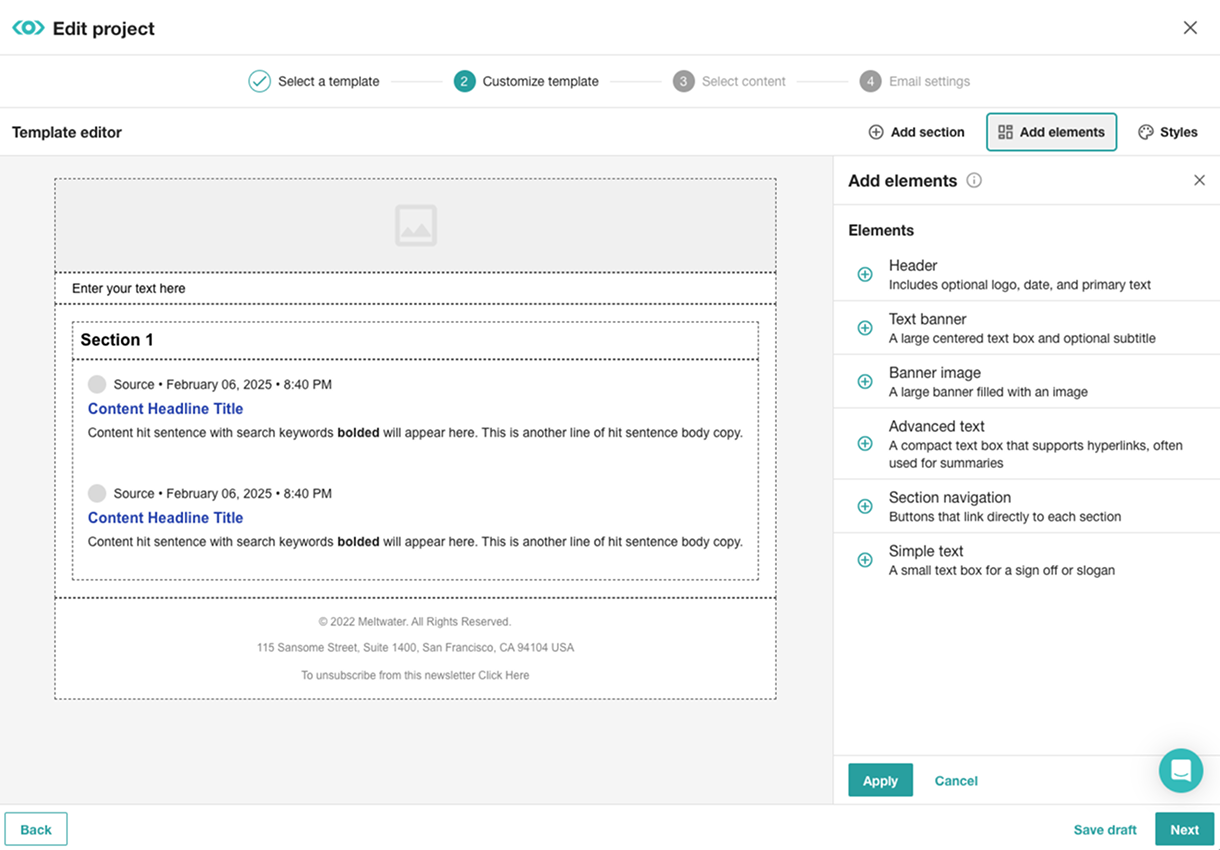
Task: Select the banner image placeholder in template
Action: 415,225
